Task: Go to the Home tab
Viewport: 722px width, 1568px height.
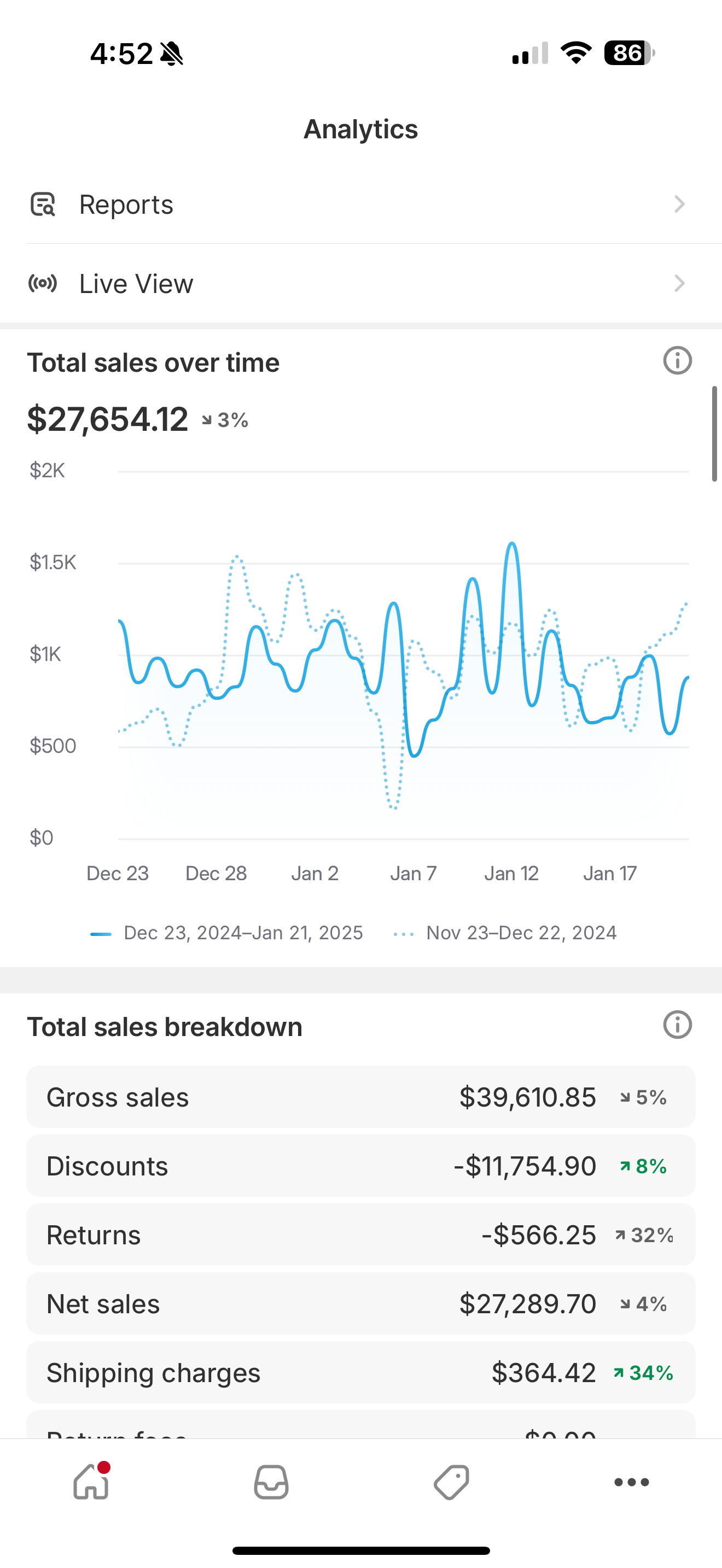Action: (91, 1482)
